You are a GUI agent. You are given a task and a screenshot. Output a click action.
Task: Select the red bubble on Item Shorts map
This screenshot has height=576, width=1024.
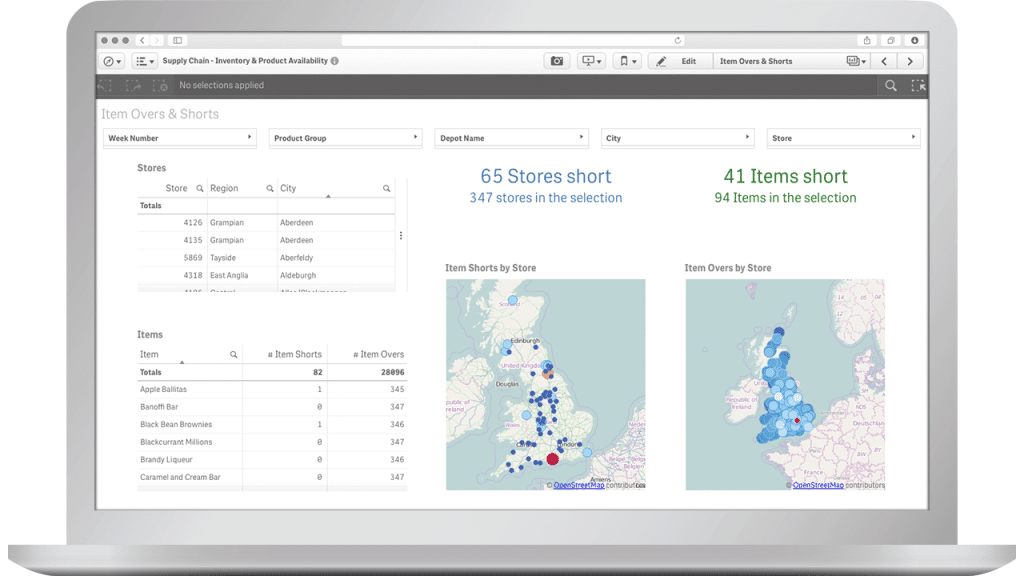click(x=555, y=458)
